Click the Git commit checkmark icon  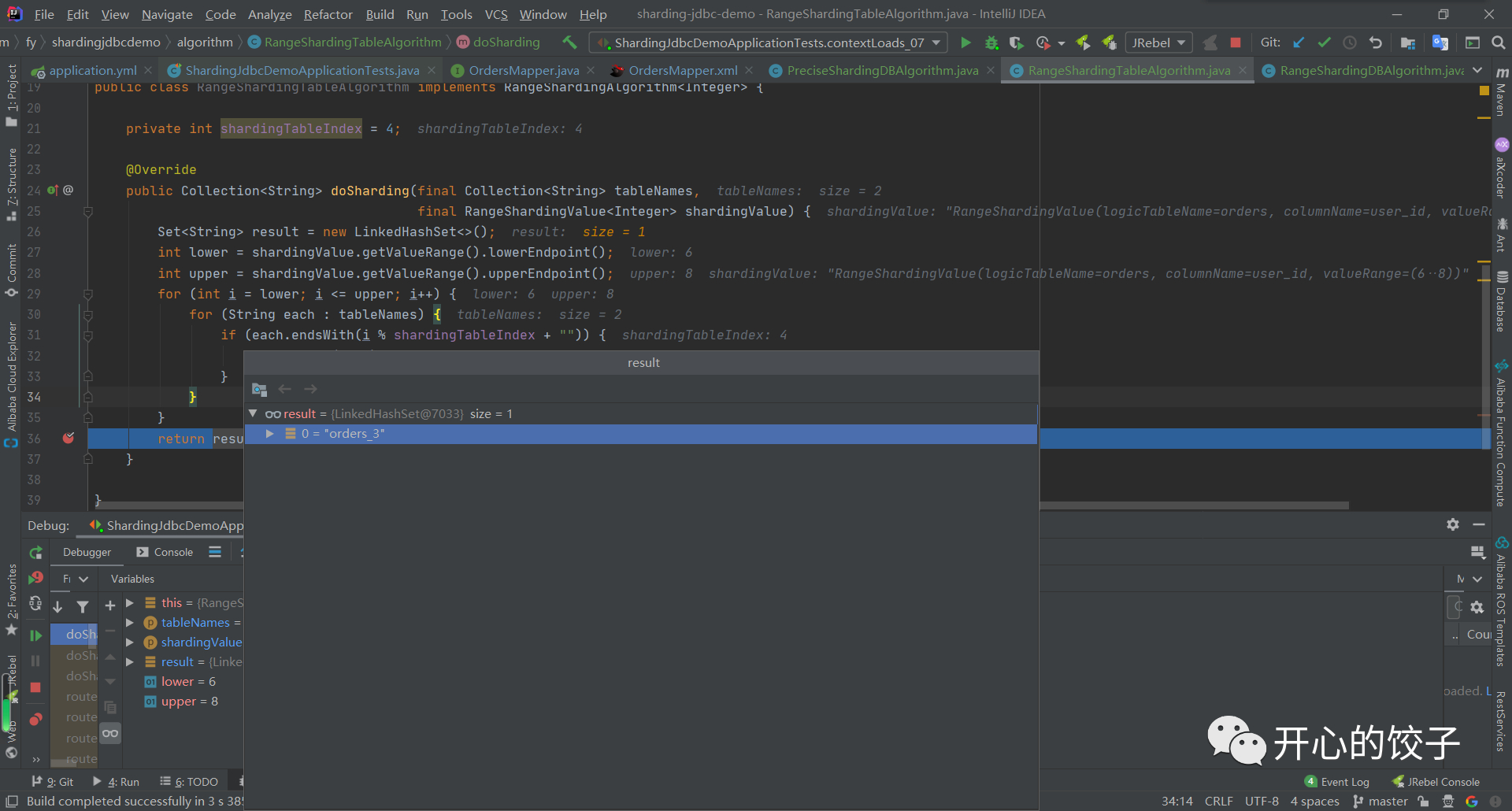(1325, 43)
